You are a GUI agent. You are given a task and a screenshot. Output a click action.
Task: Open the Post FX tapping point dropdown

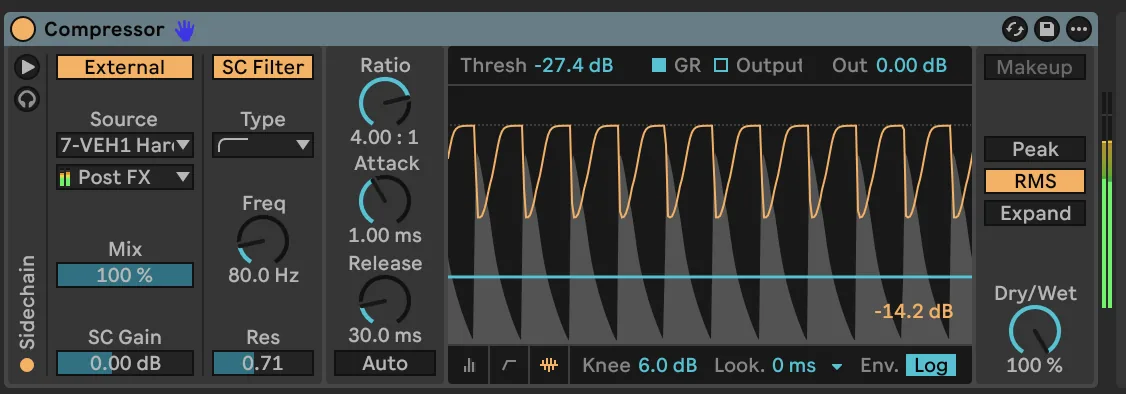[x=125, y=177]
